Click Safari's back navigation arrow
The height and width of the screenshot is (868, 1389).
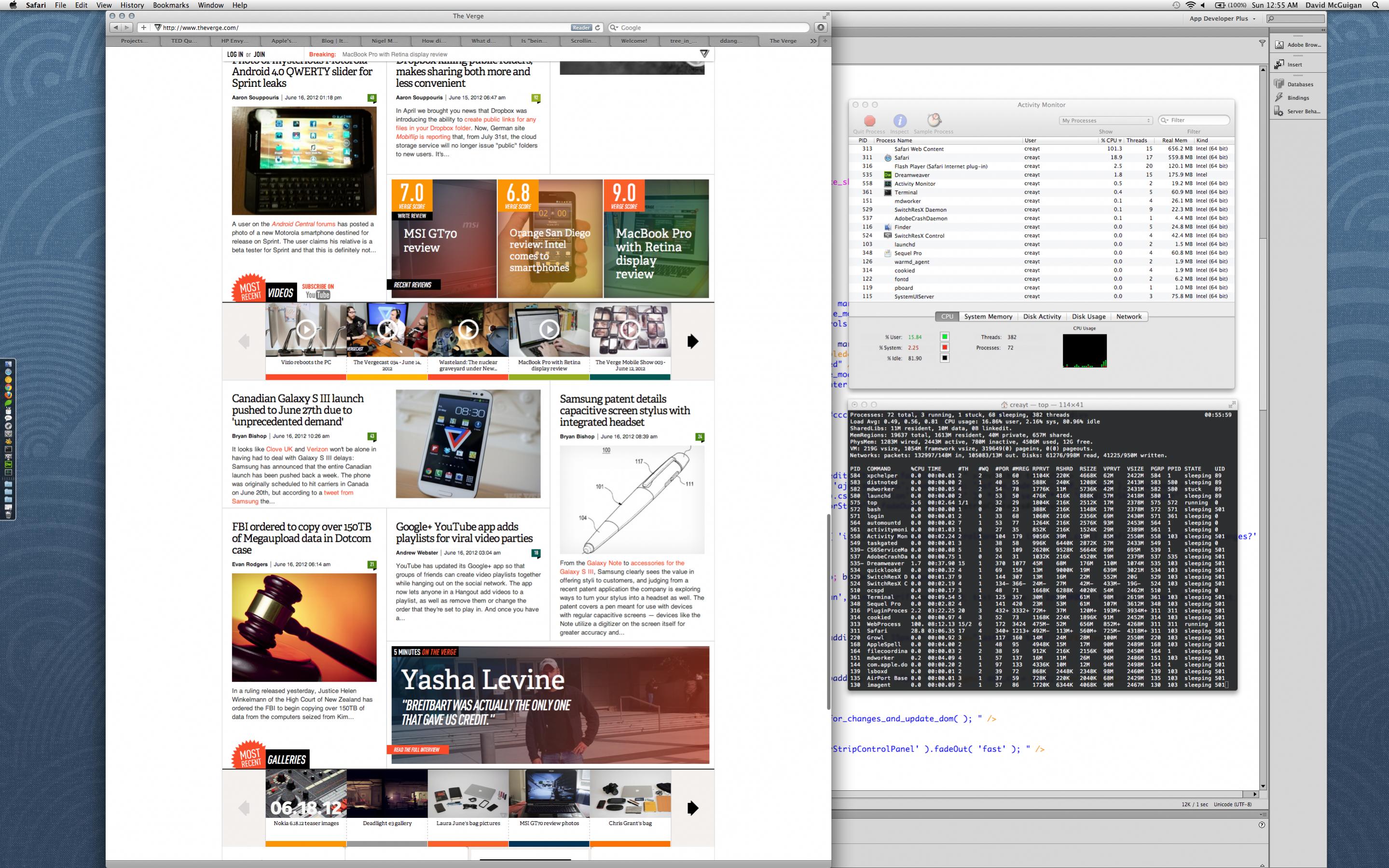coord(116,28)
